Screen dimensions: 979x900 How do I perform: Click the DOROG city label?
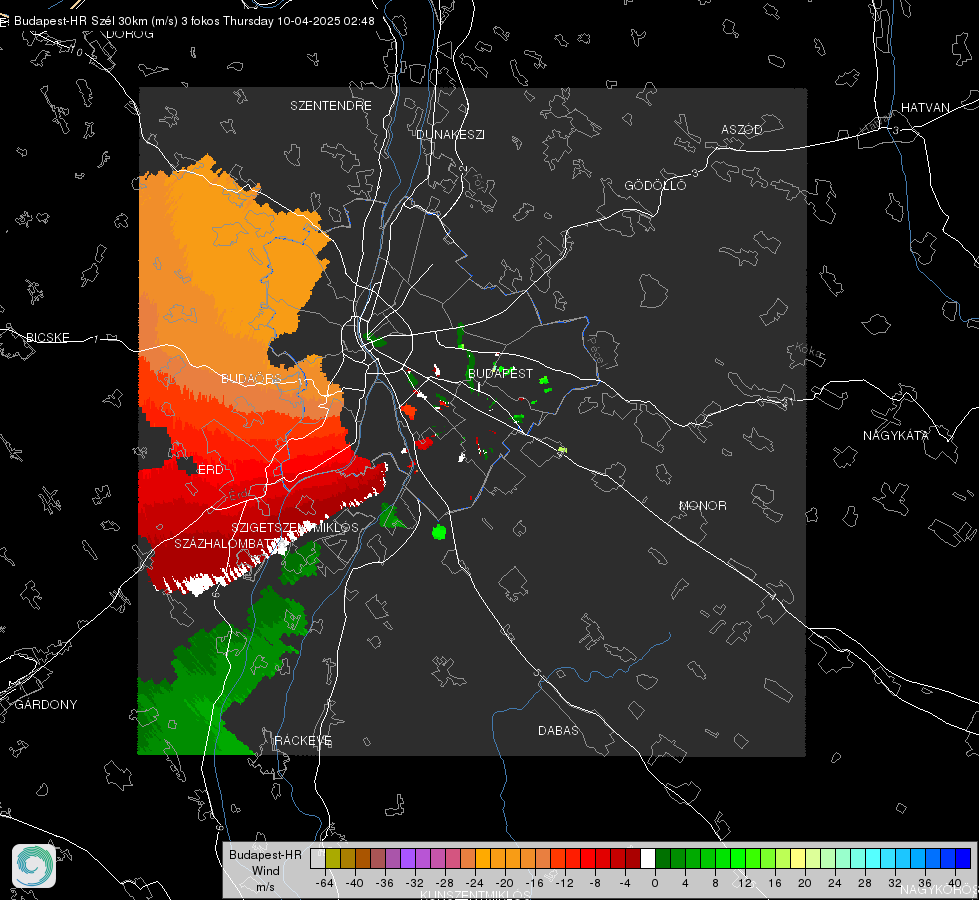(x=130, y=34)
